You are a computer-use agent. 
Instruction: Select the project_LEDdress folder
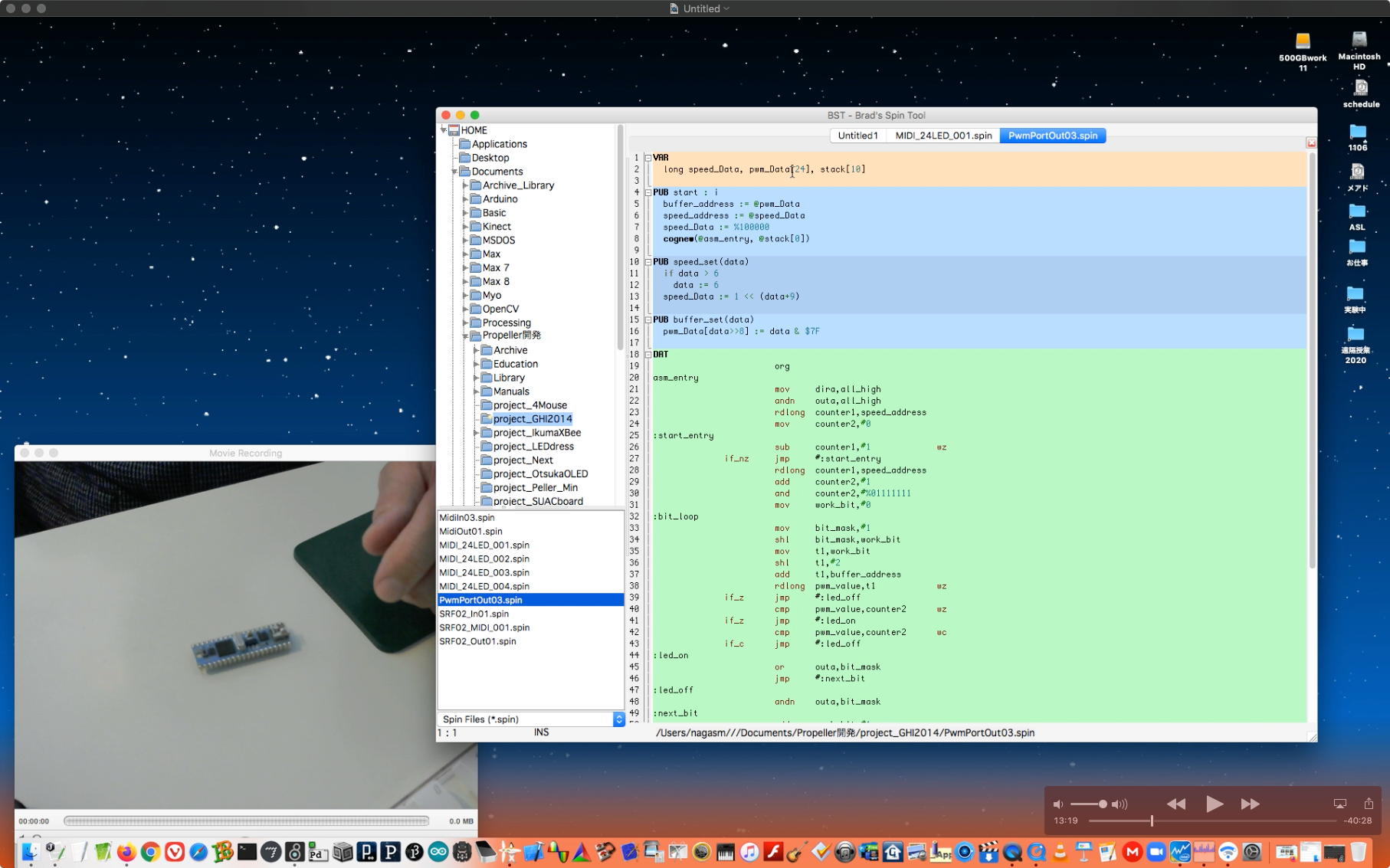click(x=533, y=447)
